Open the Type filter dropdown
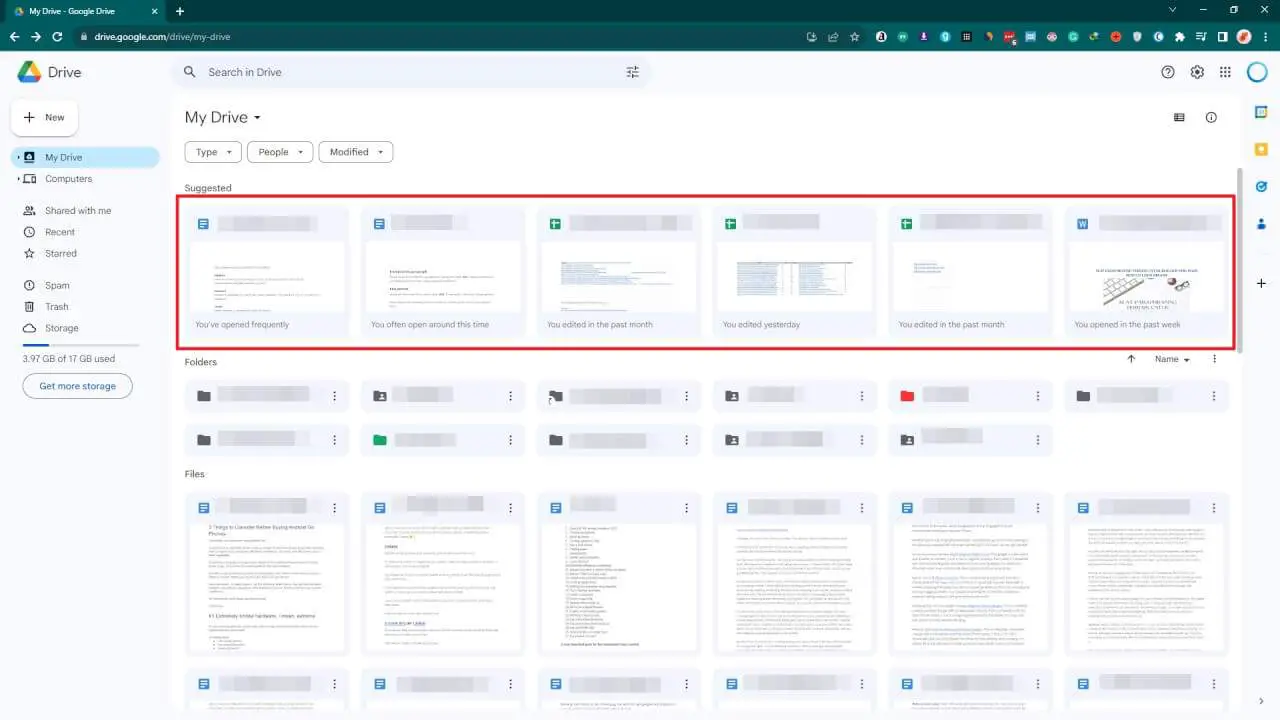The height and width of the screenshot is (720, 1280). tap(212, 151)
